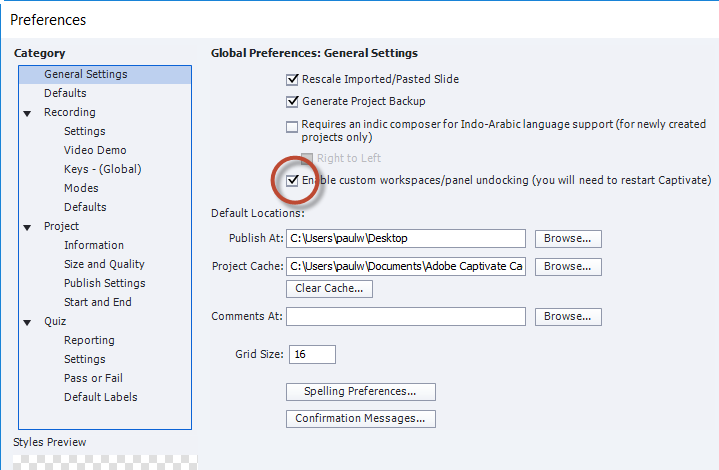Image resolution: width=719 pixels, height=470 pixels.
Task: Go to Publish Settings category
Action: 104,283
